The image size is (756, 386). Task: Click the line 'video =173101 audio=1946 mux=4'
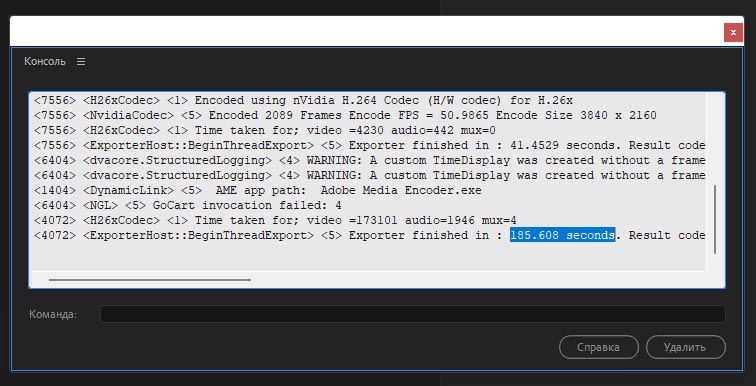275,220
